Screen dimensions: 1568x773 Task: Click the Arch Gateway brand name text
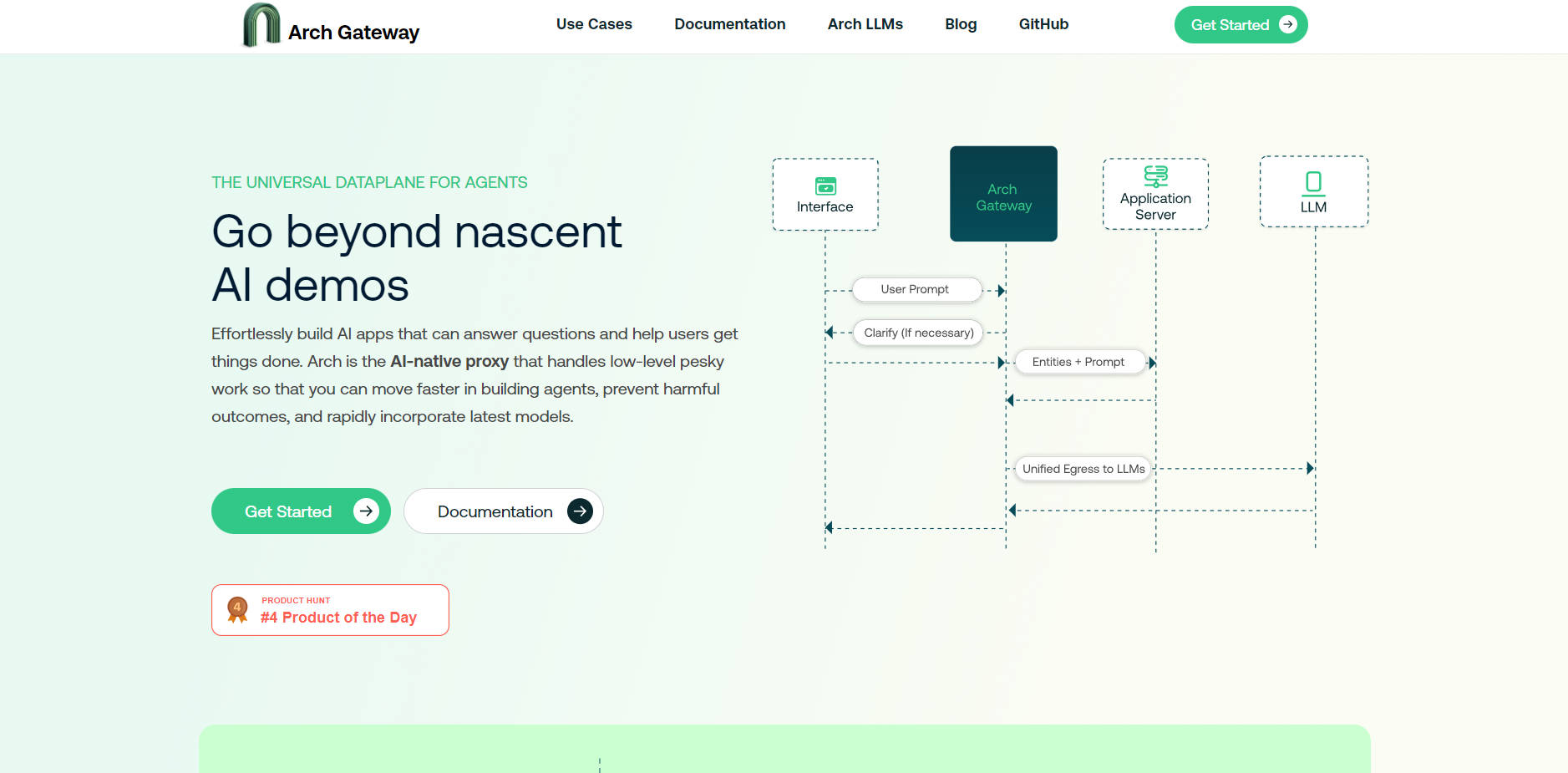pyautogui.click(x=353, y=33)
